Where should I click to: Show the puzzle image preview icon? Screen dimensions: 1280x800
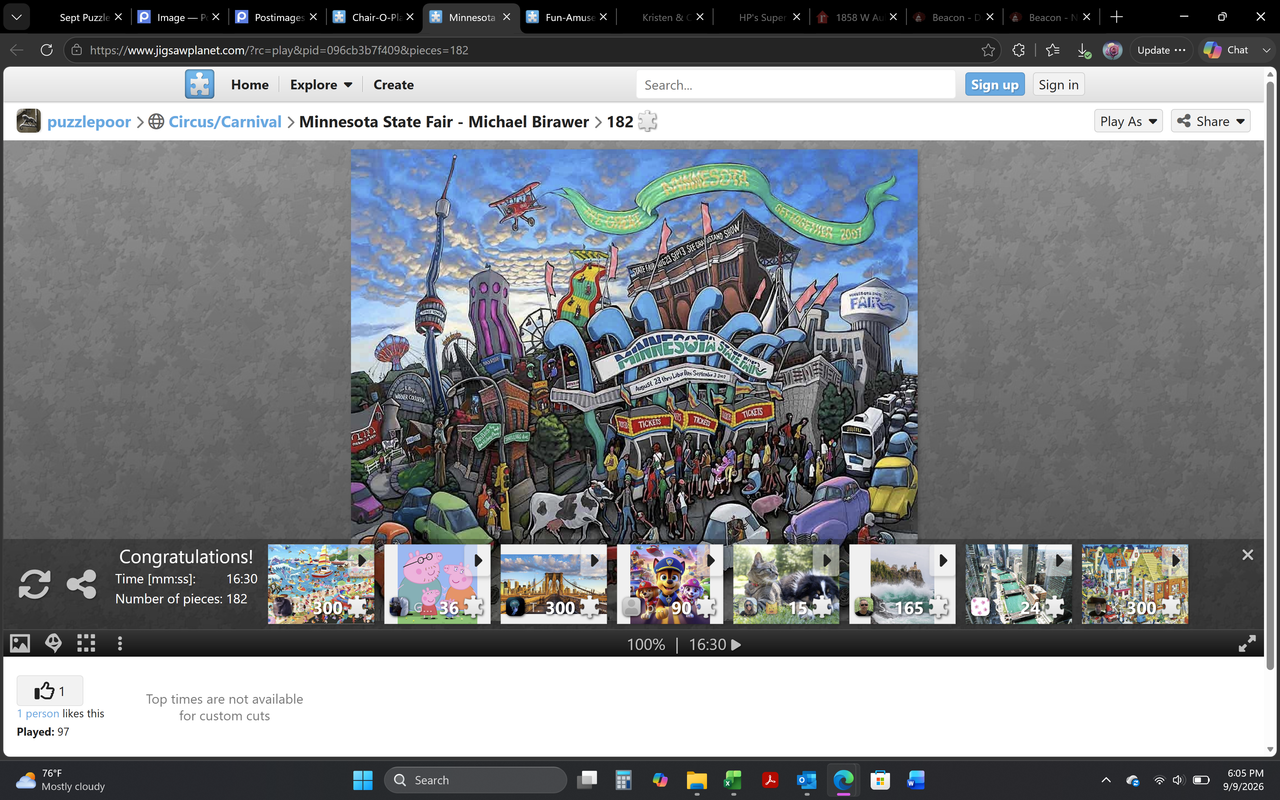[20, 644]
